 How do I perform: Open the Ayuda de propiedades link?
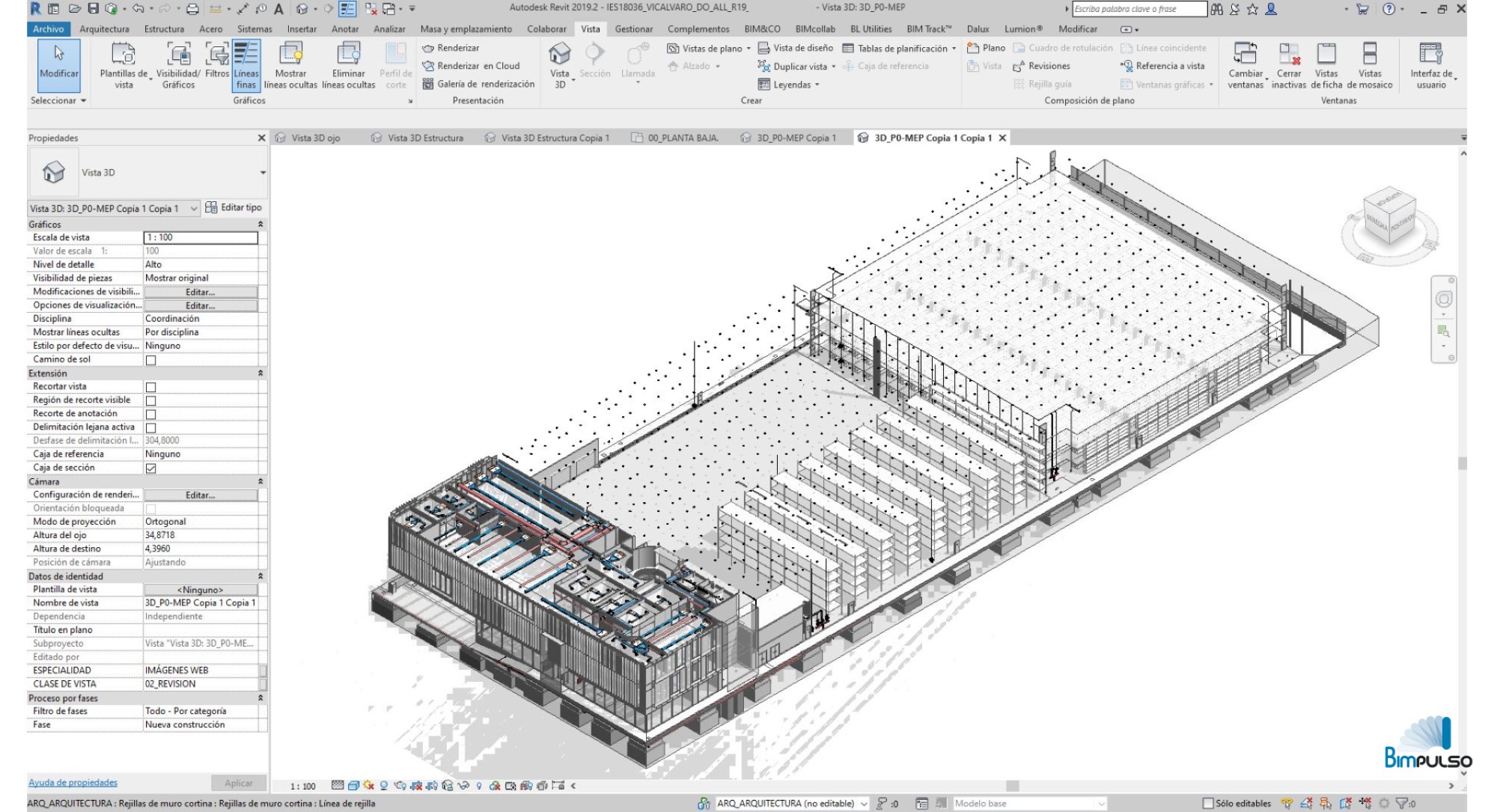[73, 783]
